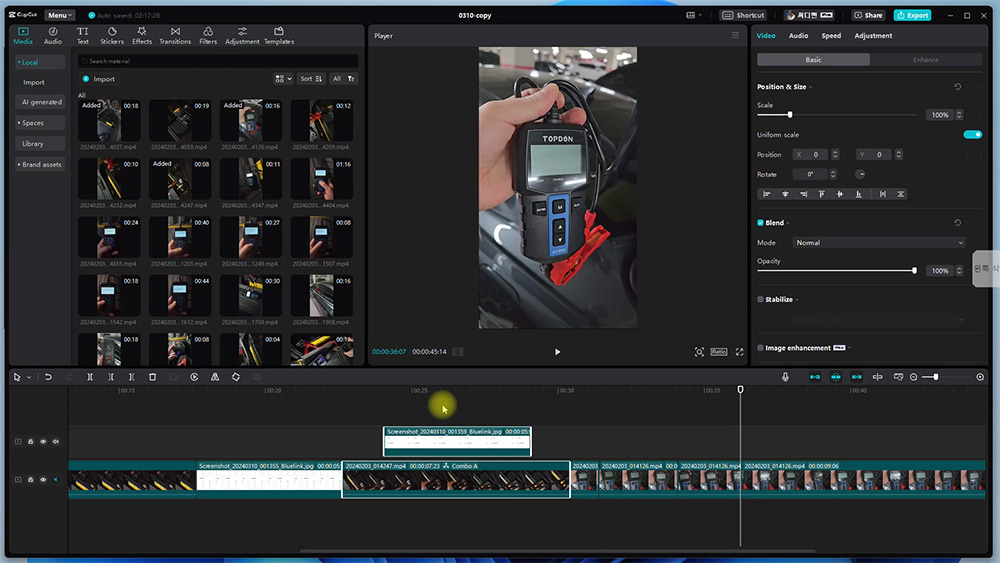Click the Search material input field
1000x563 pixels.
pos(217,61)
